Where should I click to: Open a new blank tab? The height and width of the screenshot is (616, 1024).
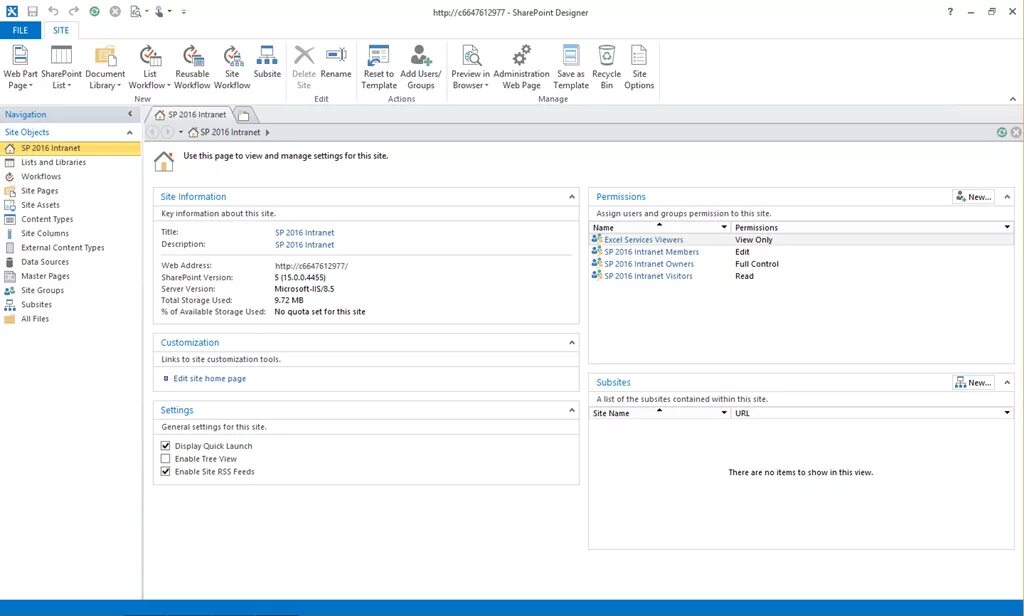(244, 116)
